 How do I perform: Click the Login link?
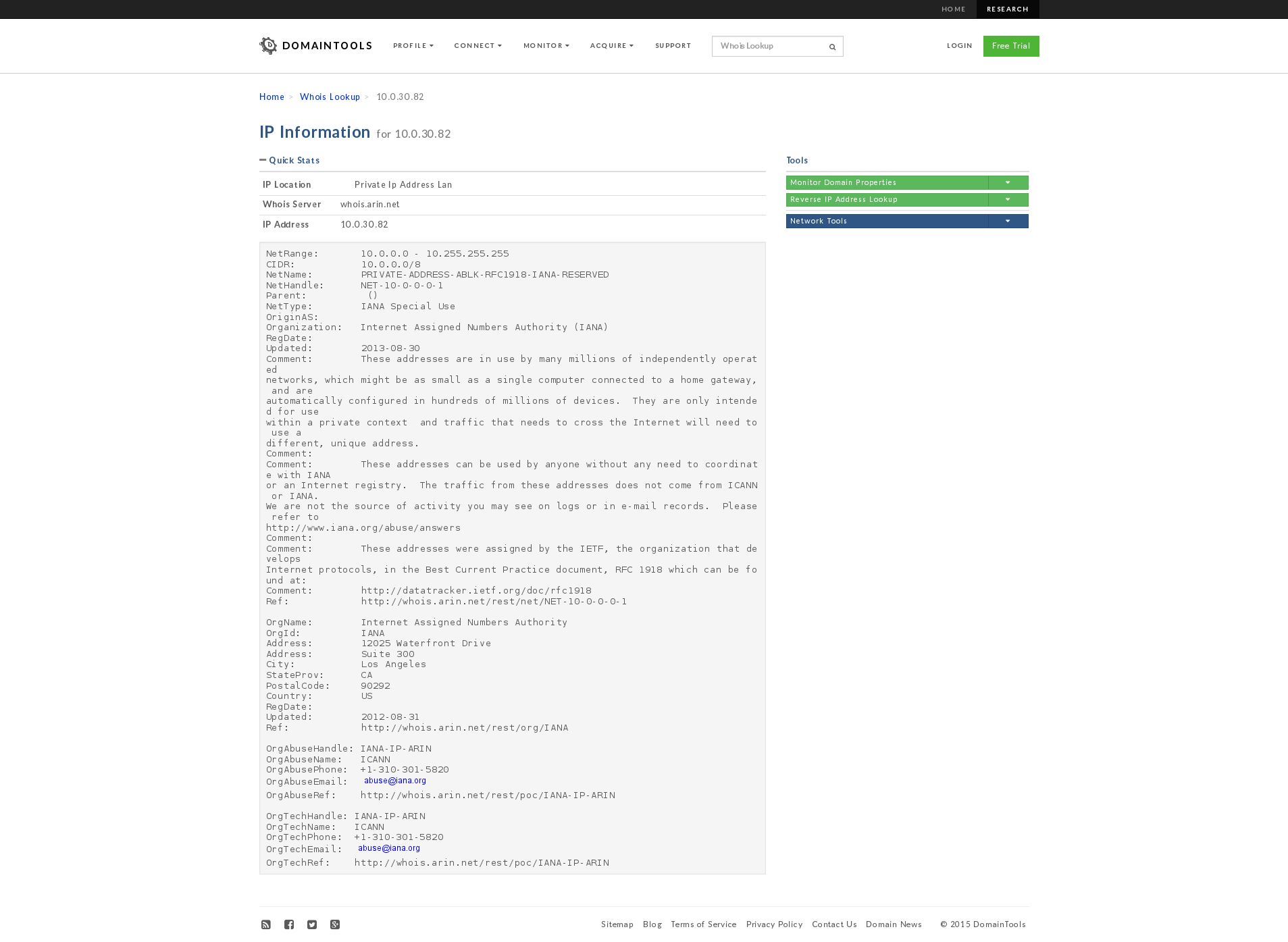960,46
